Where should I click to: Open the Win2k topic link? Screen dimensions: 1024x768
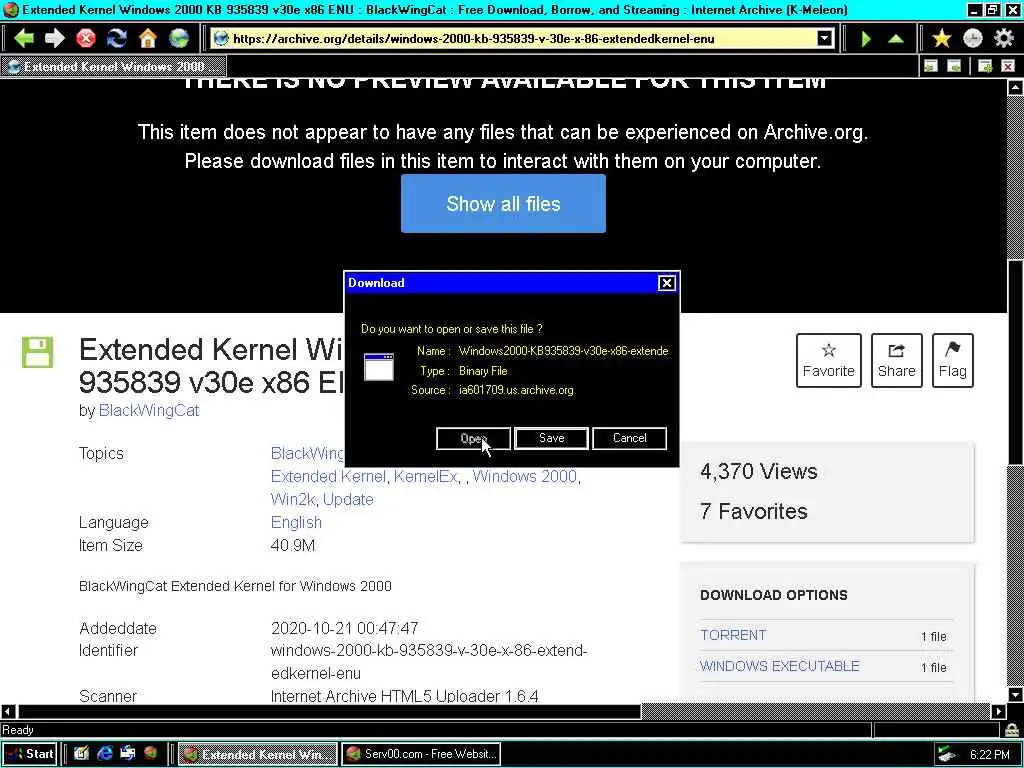point(293,500)
